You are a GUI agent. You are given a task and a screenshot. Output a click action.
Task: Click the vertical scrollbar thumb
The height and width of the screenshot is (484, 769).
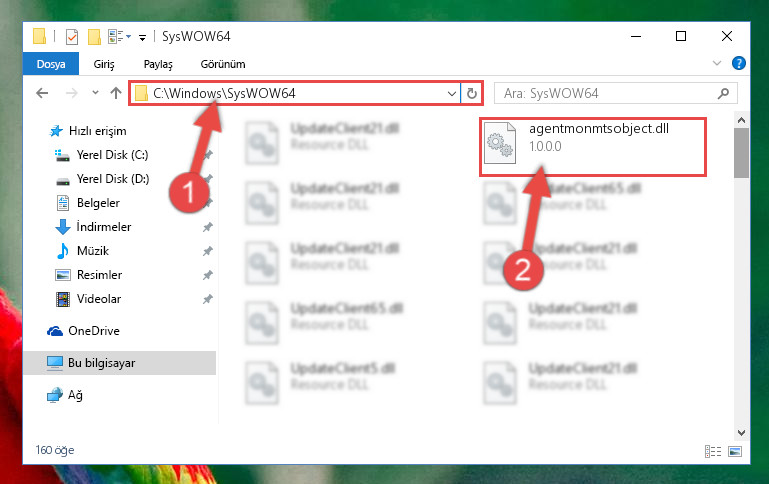741,153
